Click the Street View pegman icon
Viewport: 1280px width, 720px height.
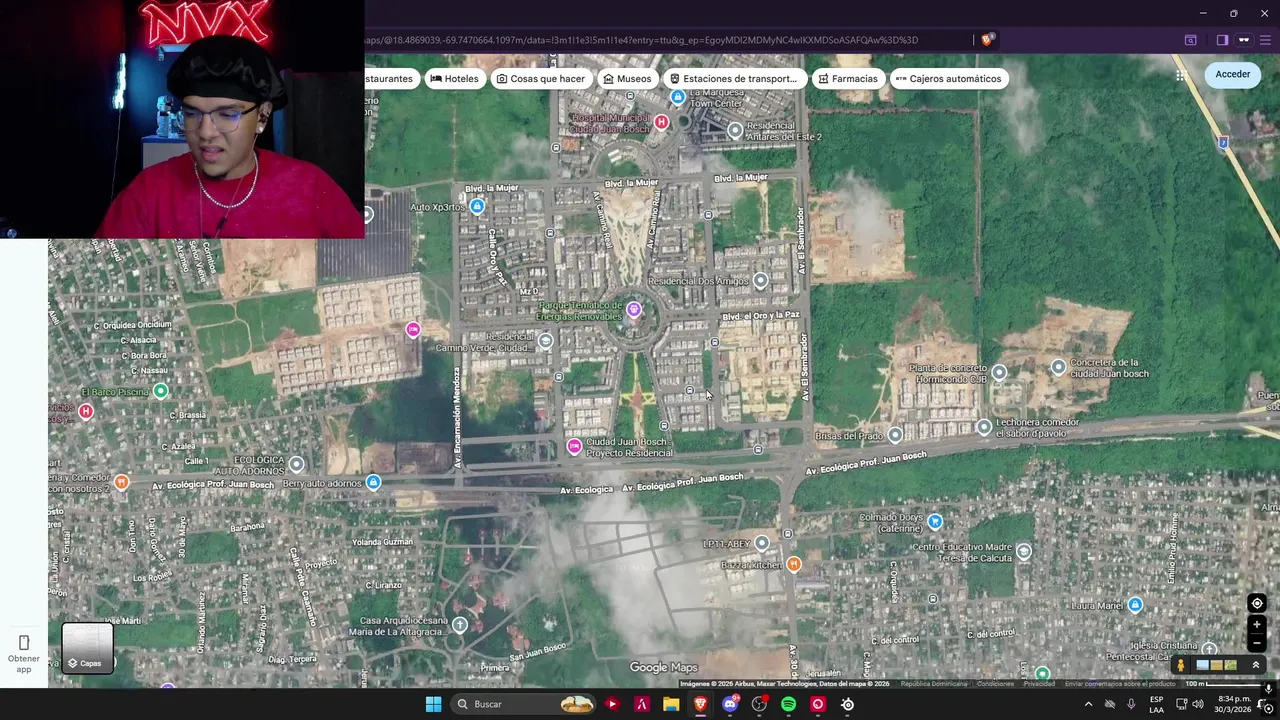pos(1181,665)
